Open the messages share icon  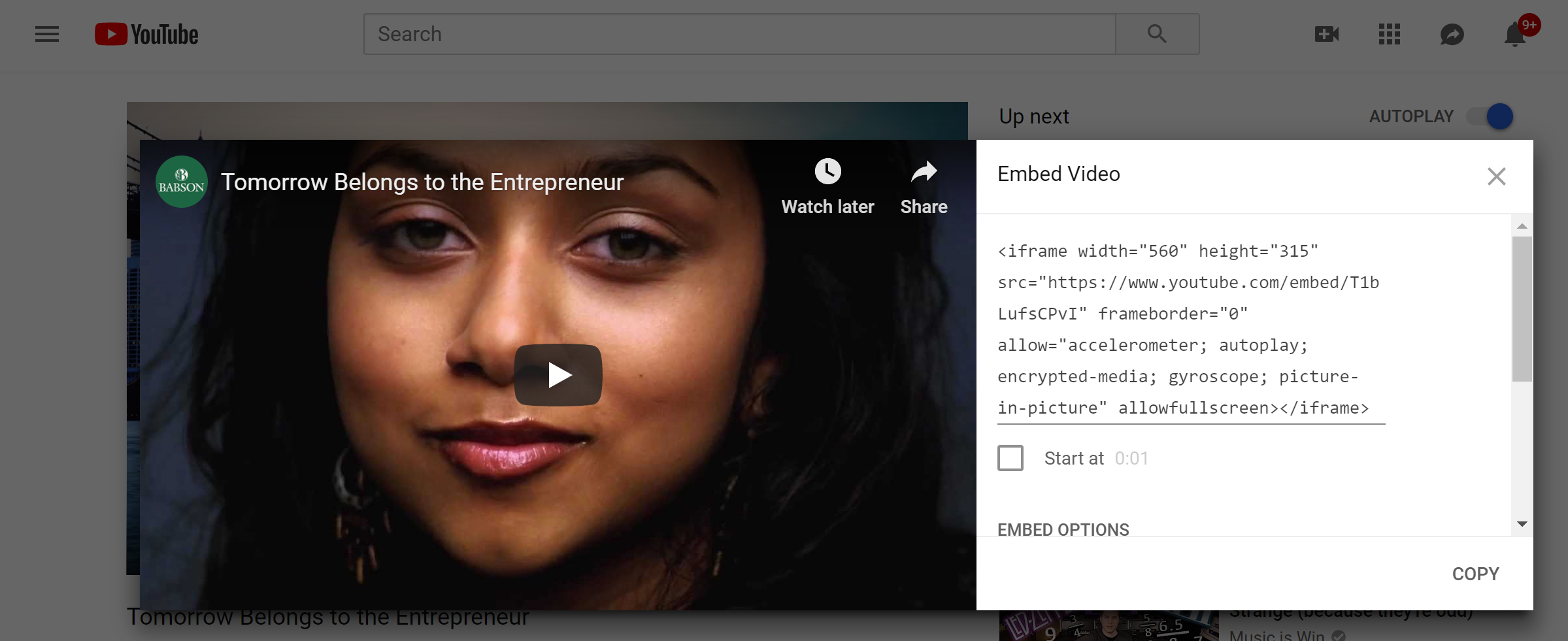[1452, 34]
